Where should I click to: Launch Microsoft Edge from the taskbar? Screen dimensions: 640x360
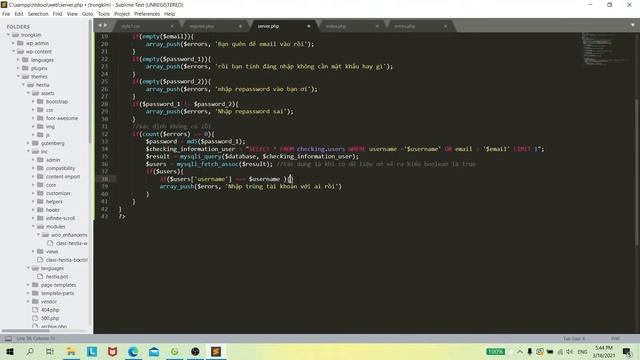point(133,351)
